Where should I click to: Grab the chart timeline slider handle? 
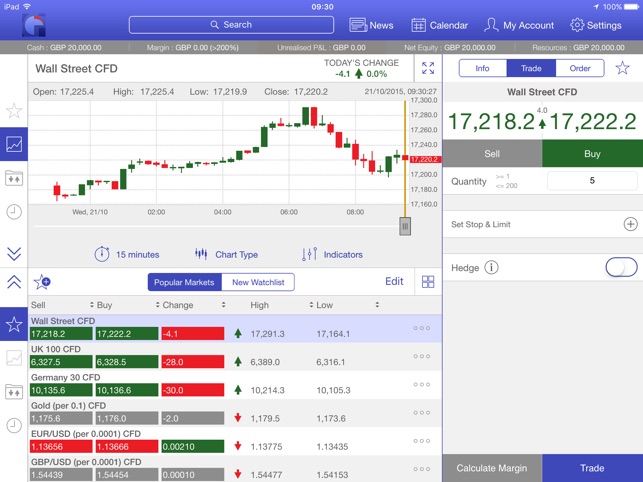coord(405,226)
